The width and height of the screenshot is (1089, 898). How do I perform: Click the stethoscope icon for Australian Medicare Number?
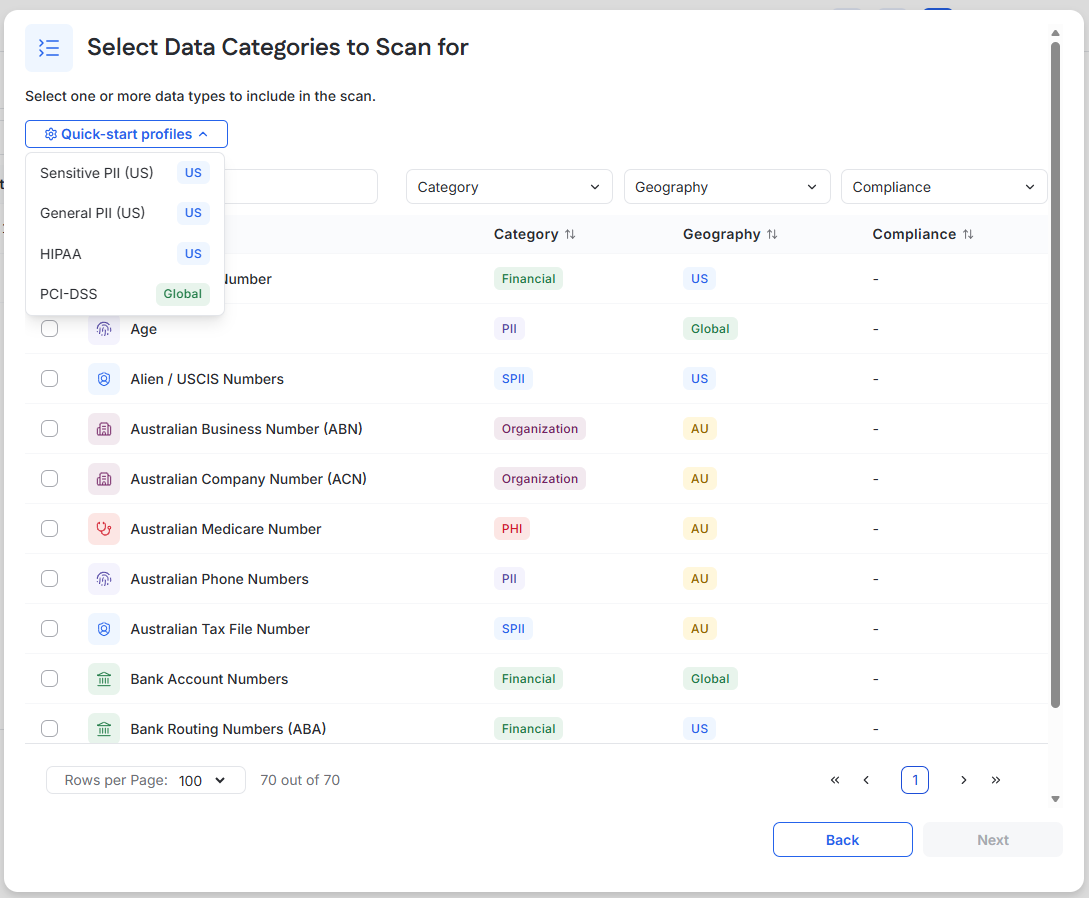pos(103,529)
